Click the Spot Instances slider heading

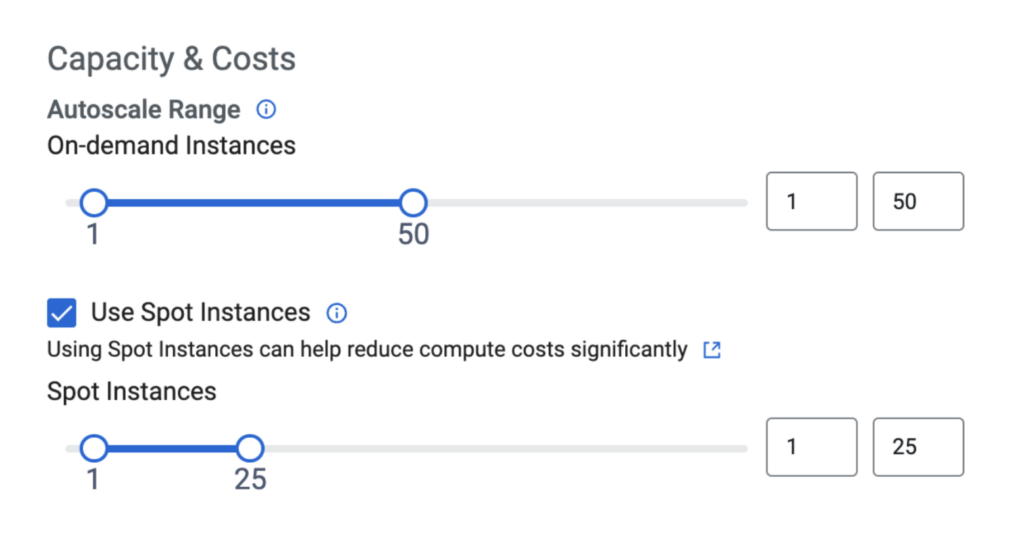[131, 391]
